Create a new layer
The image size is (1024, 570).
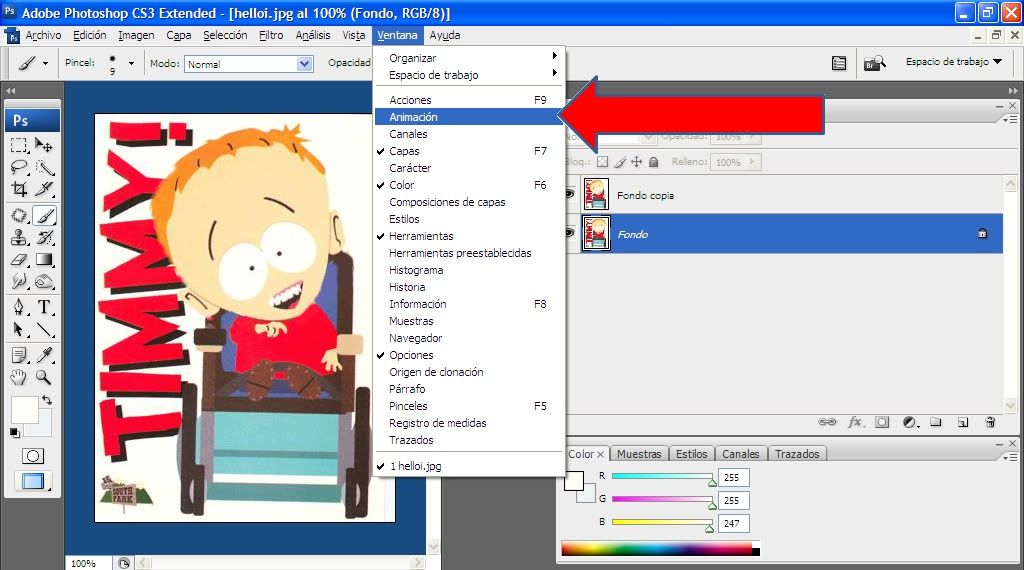coord(963,422)
